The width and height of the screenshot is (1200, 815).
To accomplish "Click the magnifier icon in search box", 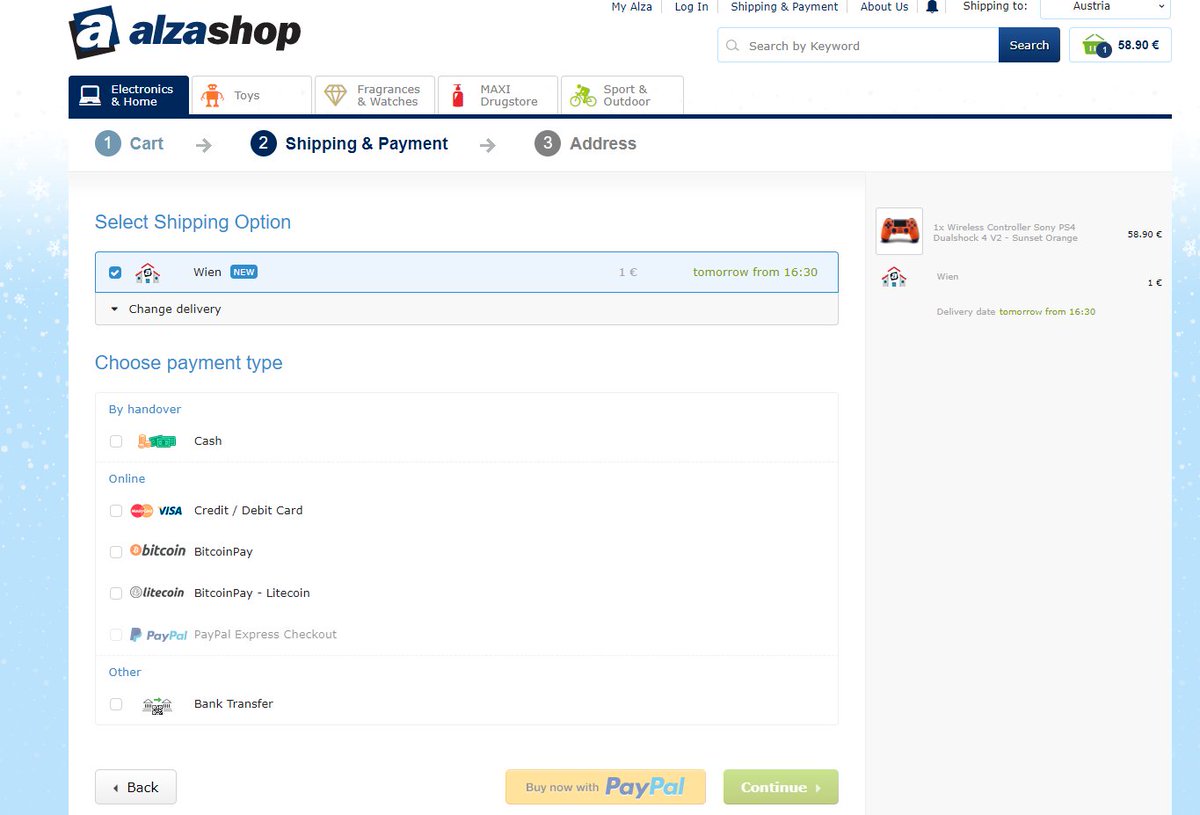I will [x=732, y=46].
